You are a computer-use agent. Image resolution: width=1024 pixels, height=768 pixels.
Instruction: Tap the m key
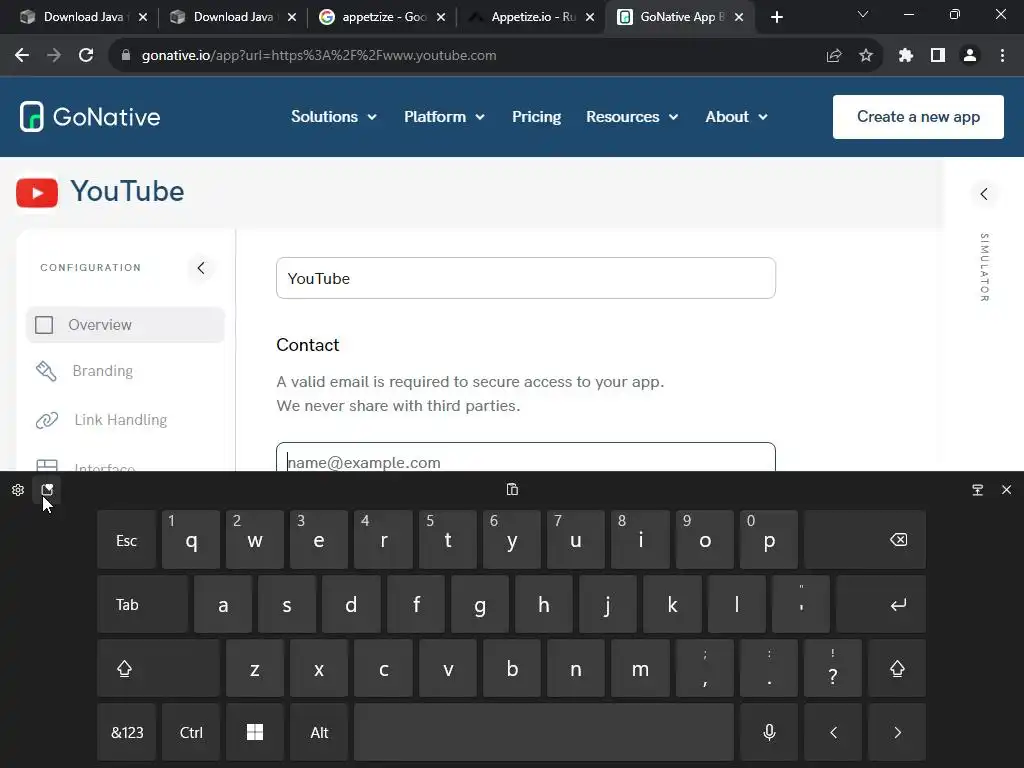pos(640,669)
